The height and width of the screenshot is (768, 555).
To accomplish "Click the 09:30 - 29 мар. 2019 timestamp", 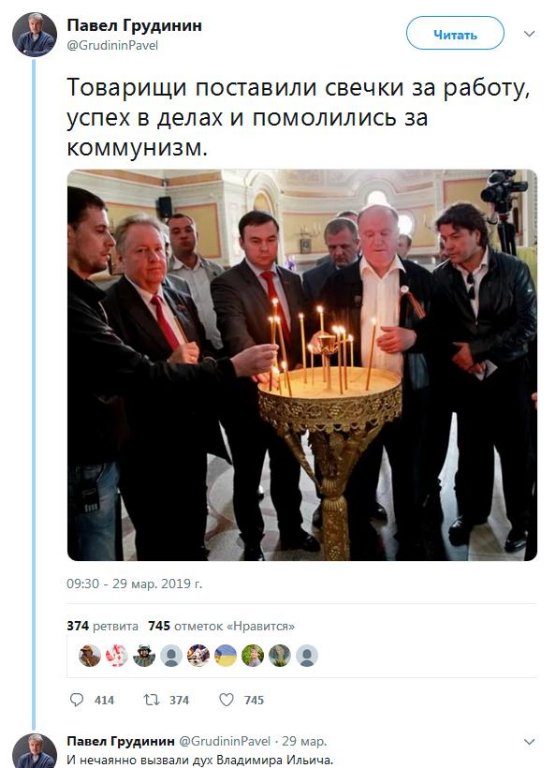I will point(134,584).
